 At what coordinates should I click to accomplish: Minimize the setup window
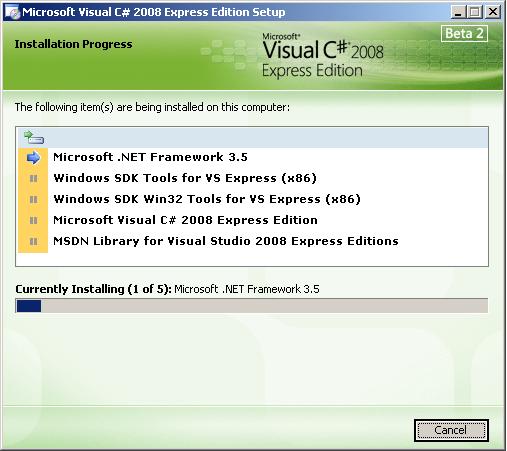pyautogui.click(x=458, y=12)
